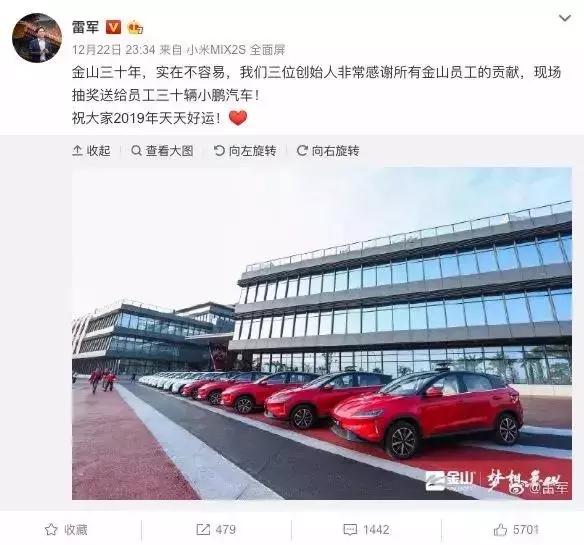Favorite the post with star 收藏
The image size is (584, 545).
[x=66, y=529]
